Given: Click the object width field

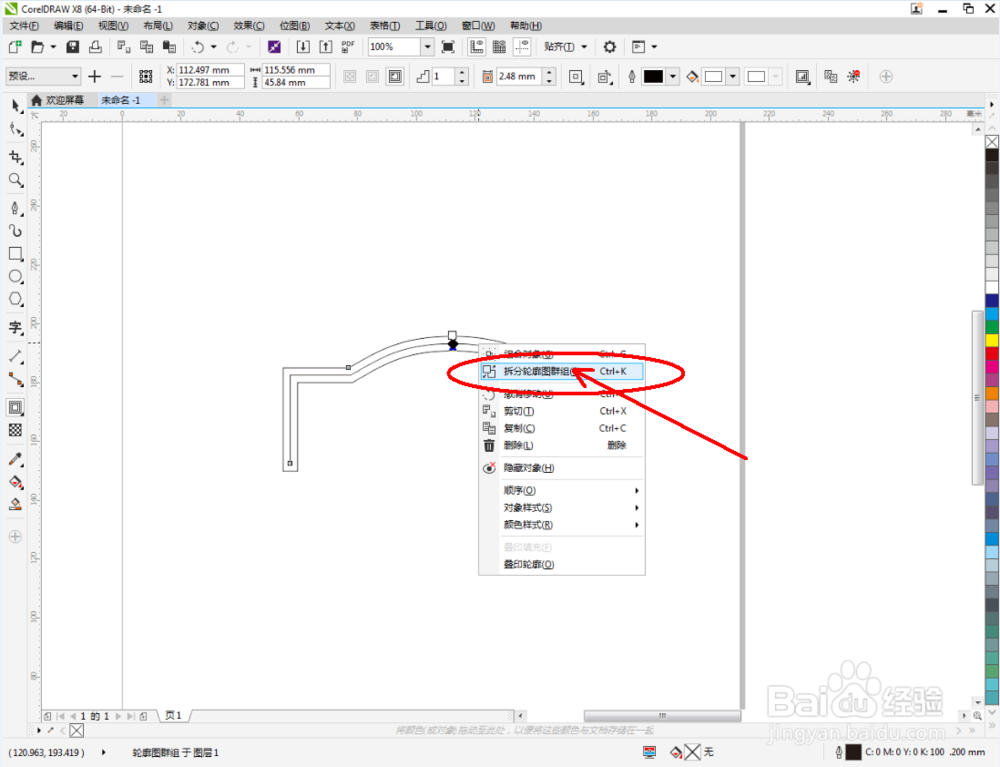Looking at the screenshot, I should click(x=297, y=70).
